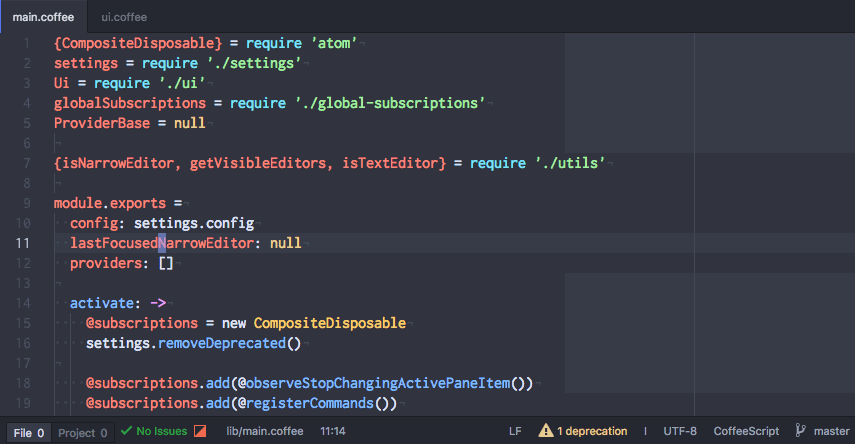Click the red linter toggle icon
Viewport: 855px width, 444px height.
(x=200, y=431)
